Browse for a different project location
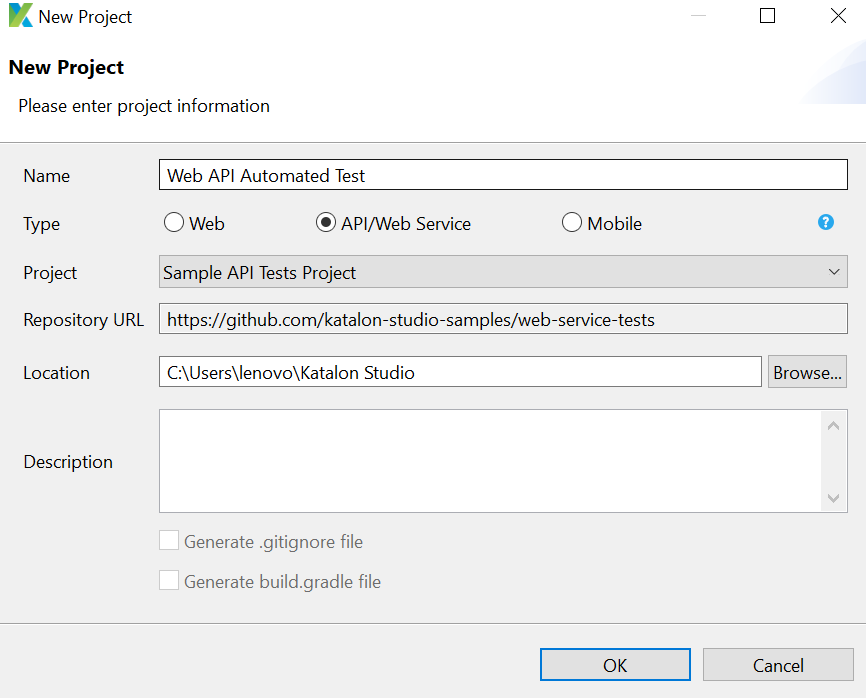 pos(807,371)
